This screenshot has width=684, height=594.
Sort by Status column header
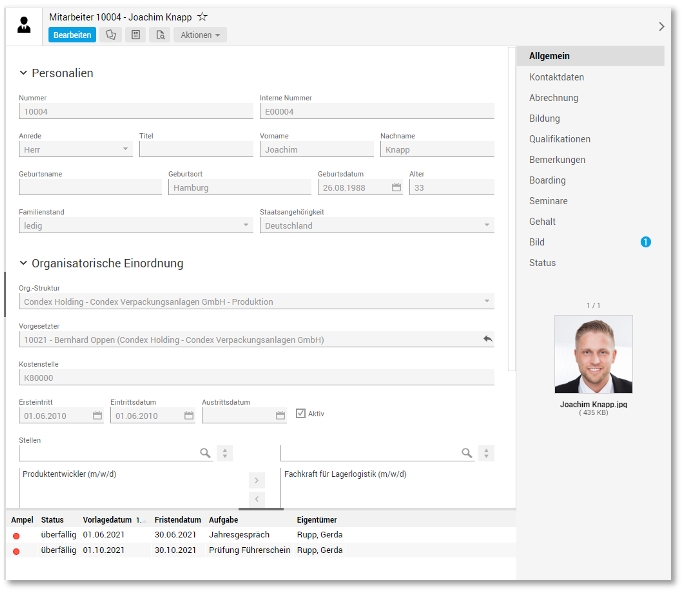click(52, 520)
